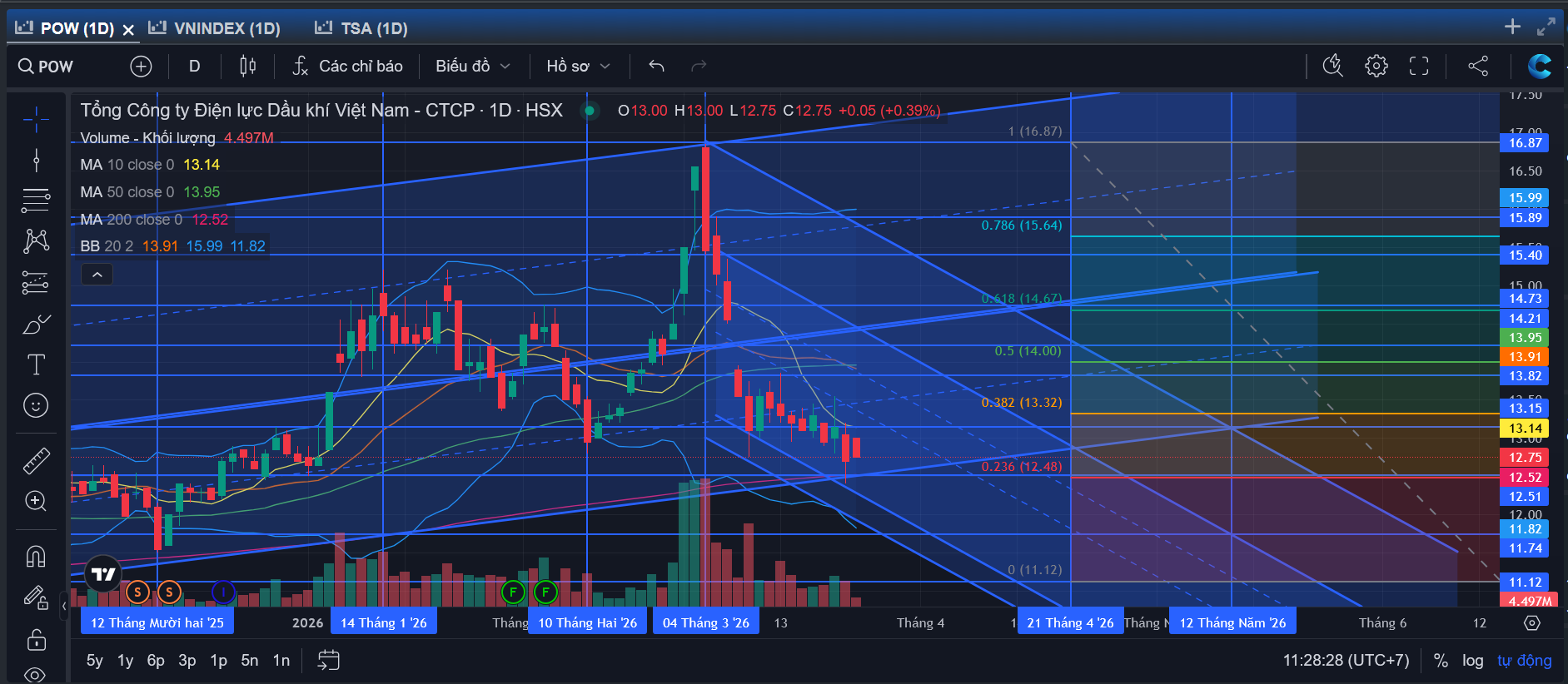Undo the last action
Viewport: 1568px width, 684px height.
[x=657, y=66]
